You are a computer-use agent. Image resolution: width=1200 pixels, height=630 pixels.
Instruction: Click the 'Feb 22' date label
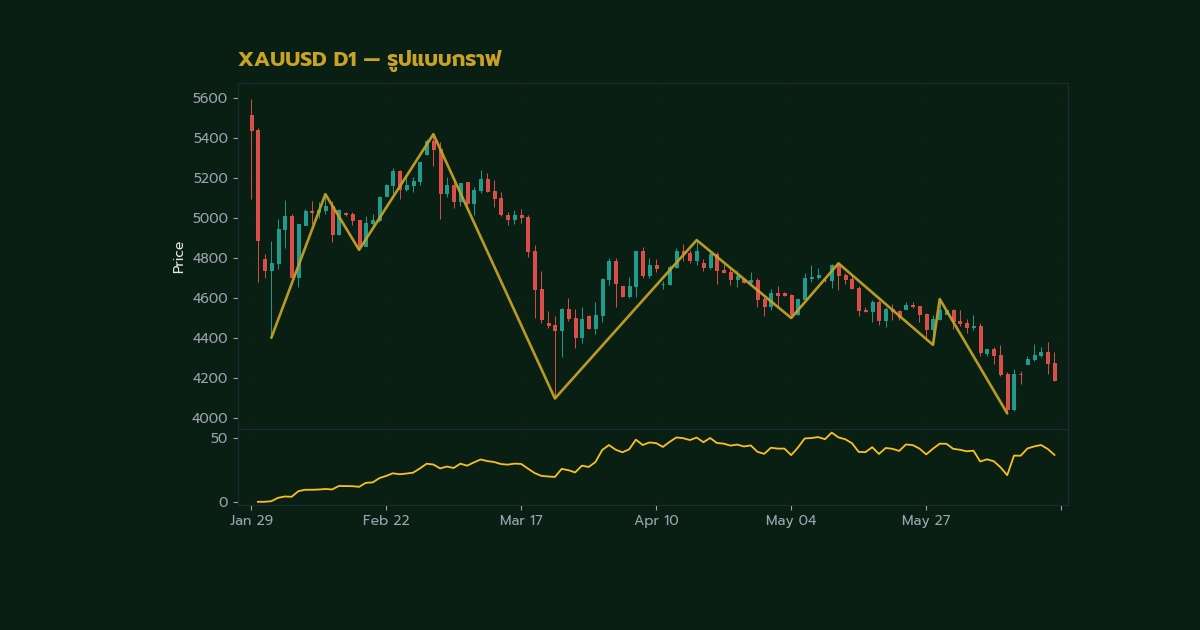coord(386,521)
